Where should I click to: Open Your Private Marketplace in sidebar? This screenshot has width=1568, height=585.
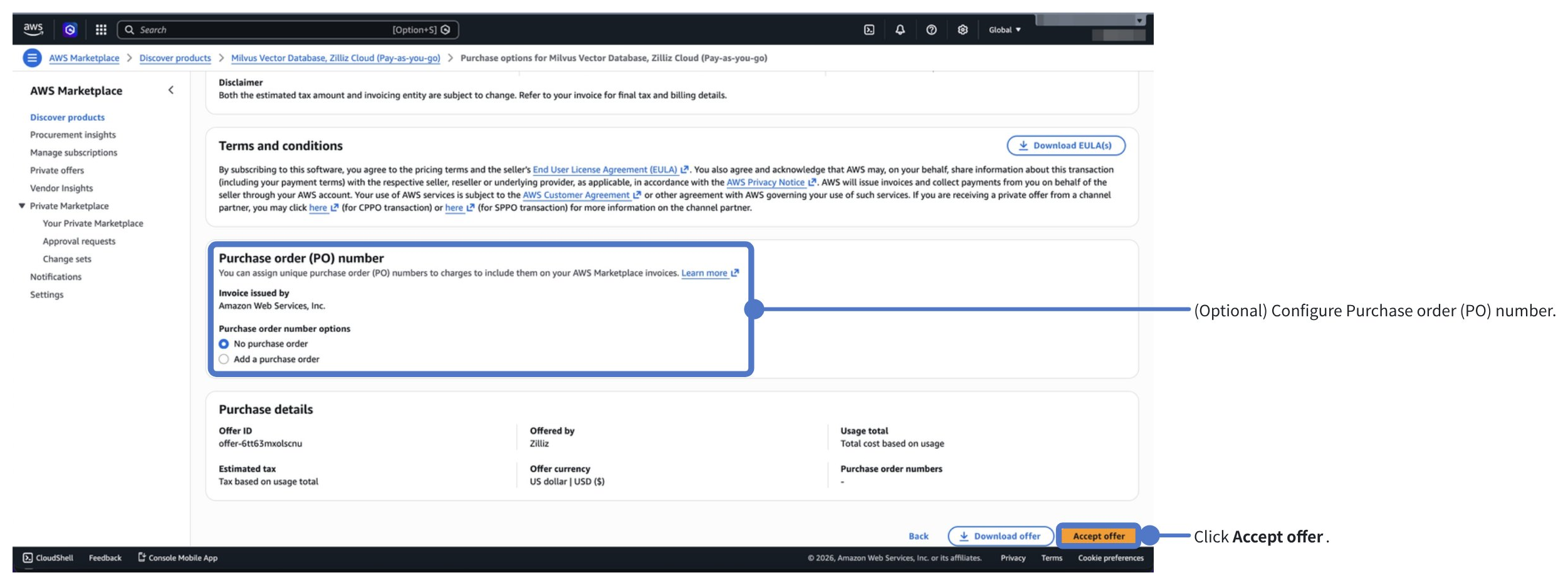(x=93, y=223)
